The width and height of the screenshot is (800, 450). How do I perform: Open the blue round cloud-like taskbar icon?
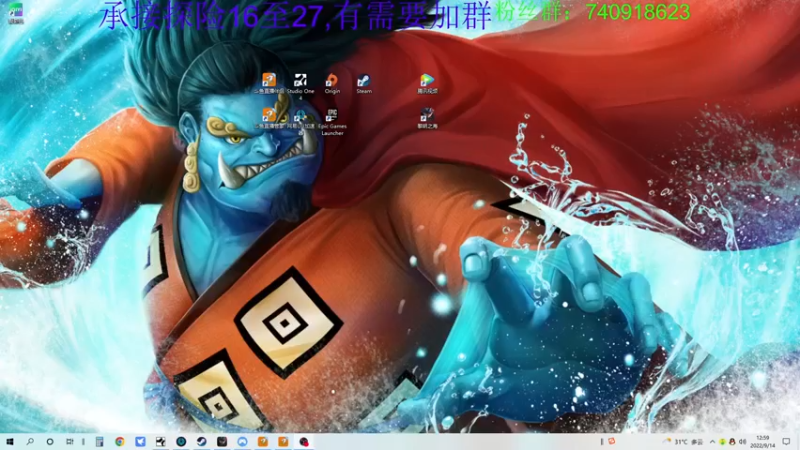click(x=242, y=441)
